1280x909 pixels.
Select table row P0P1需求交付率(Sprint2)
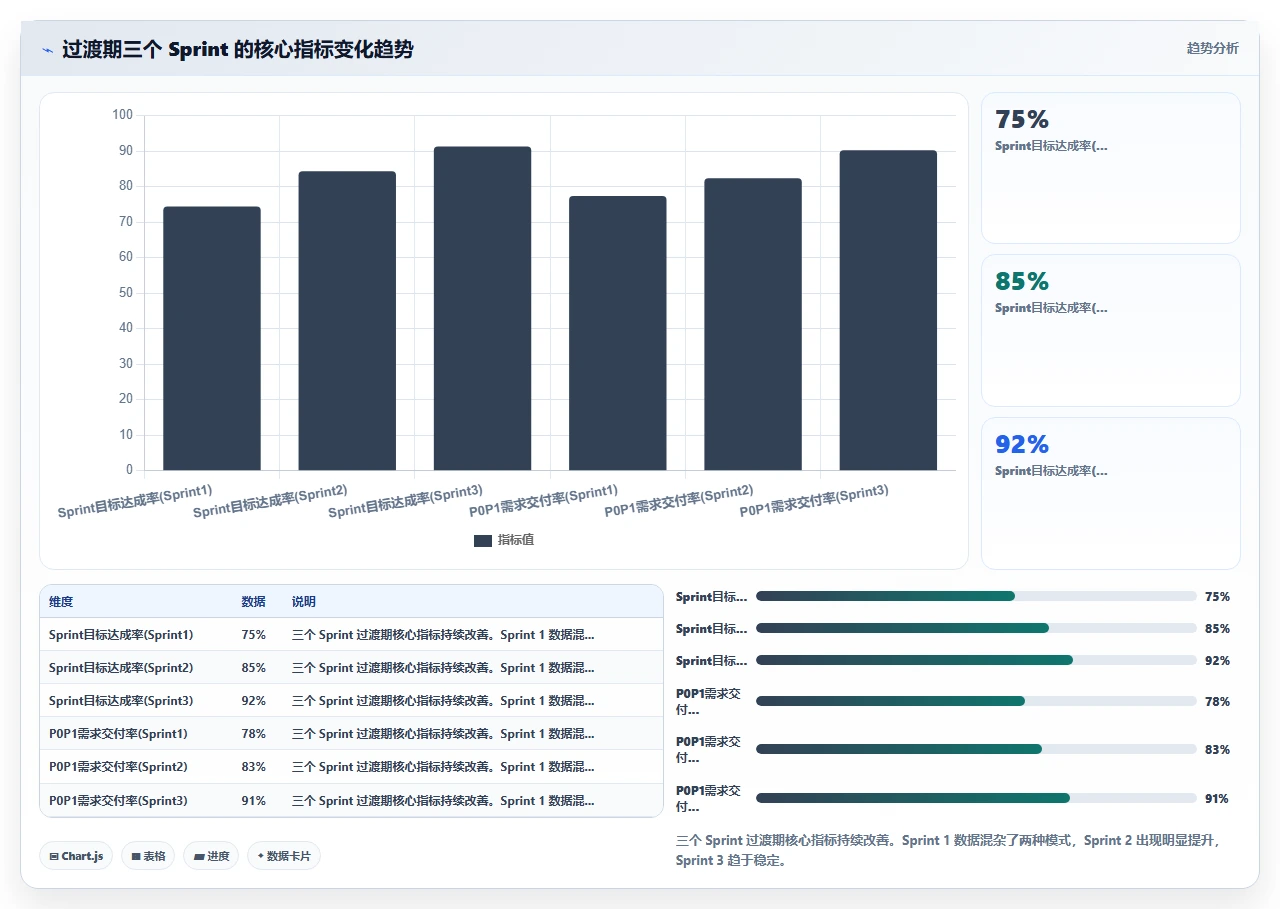coord(351,767)
